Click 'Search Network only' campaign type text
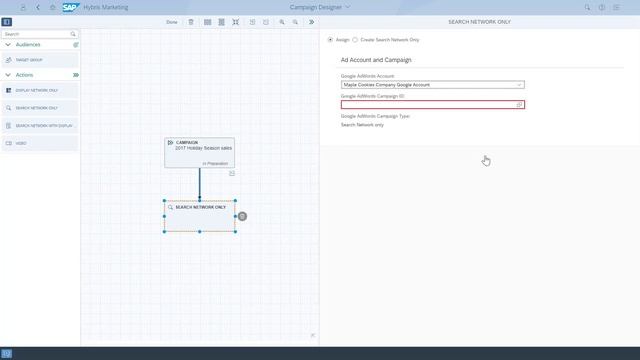Screen dimensions: 640x360 (x=362, y=125)
